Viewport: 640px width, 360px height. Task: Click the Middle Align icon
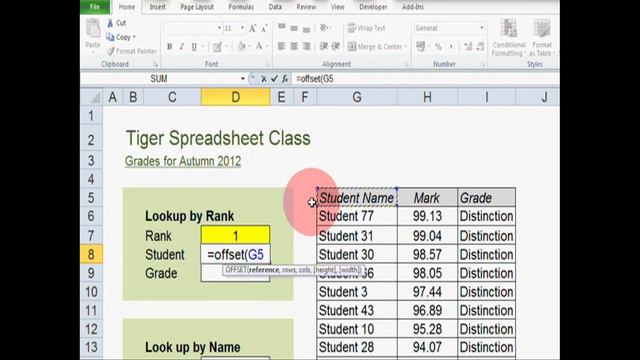(x=294, y=28)
